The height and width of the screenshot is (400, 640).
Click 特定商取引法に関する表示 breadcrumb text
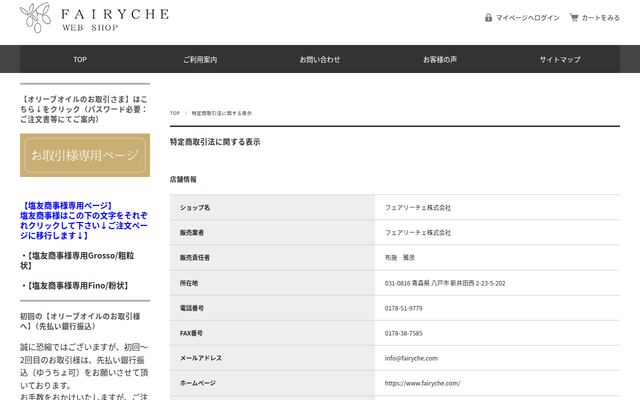pyautogui.click(x=222, y=113)
